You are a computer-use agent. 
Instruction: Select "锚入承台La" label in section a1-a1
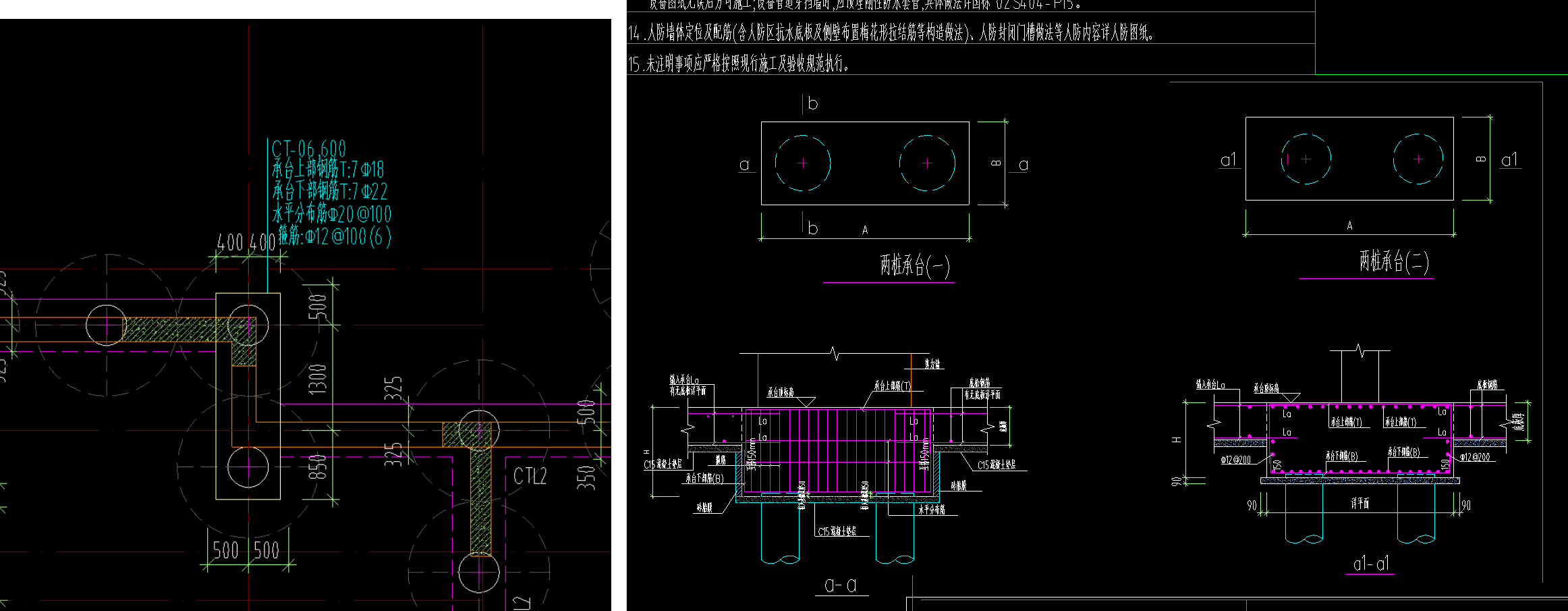pyautogui.click(x=1210, y=384)
